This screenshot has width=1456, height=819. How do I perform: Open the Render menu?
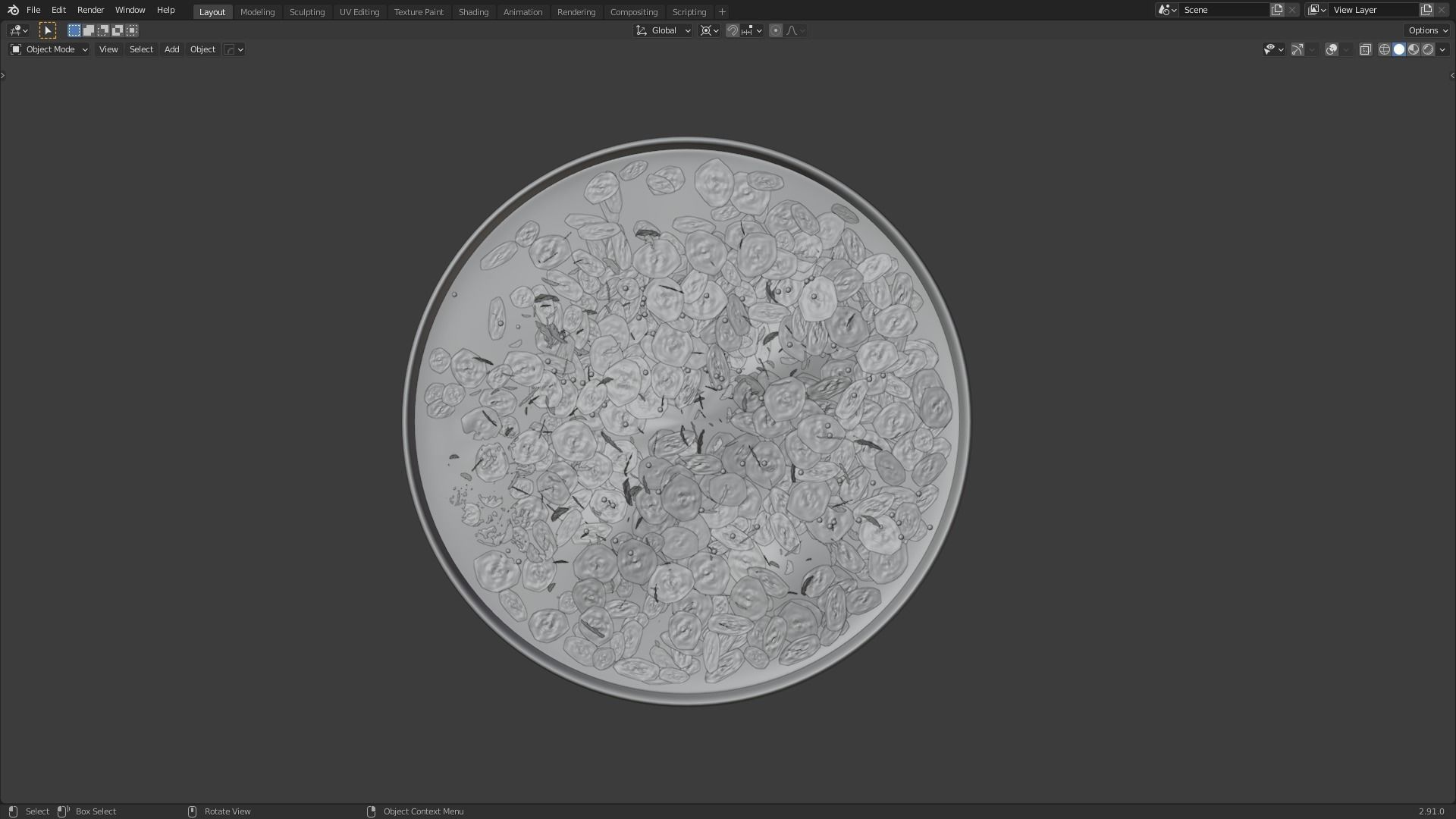click(90, 10)
